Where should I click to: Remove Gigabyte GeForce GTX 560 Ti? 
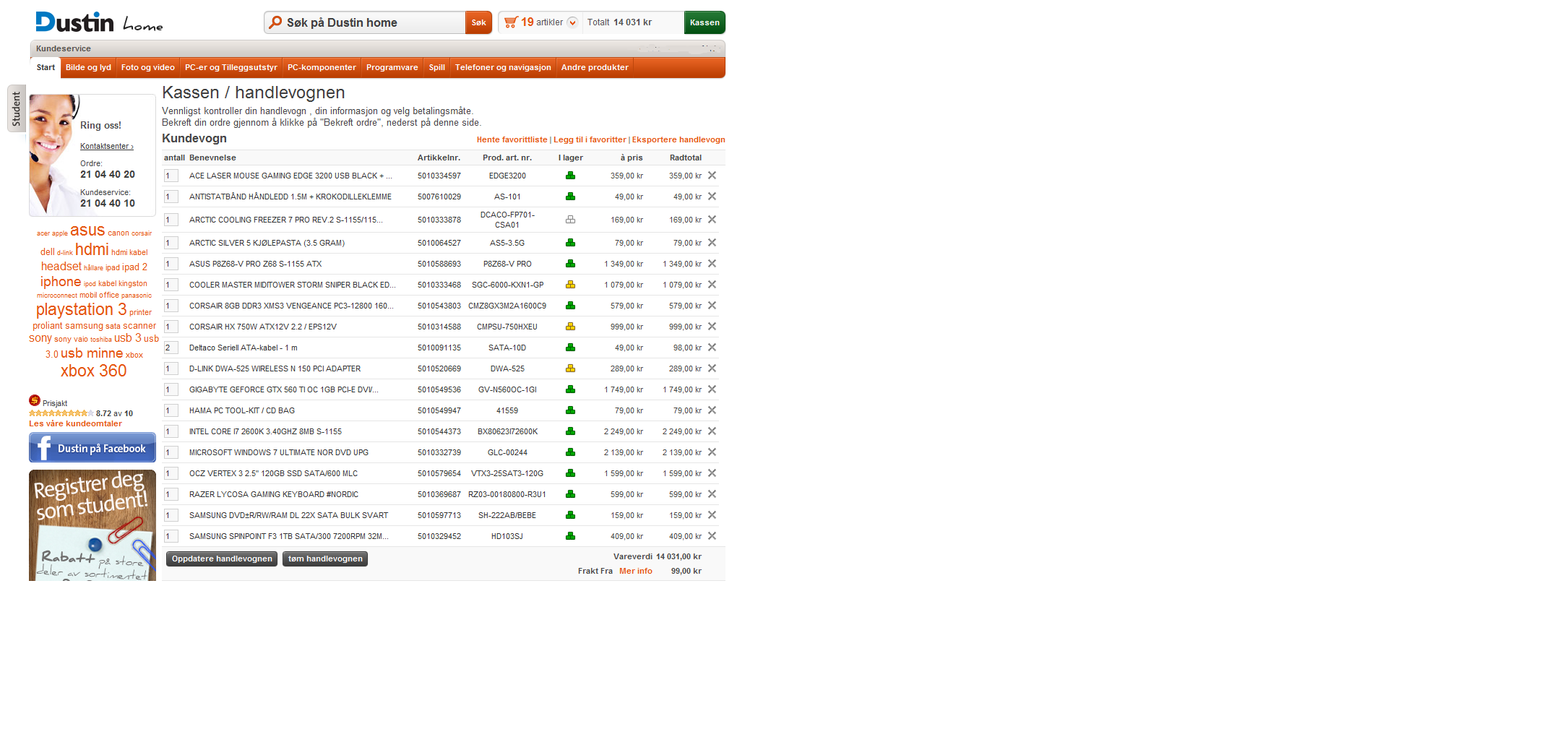pyautogui.click(x=712, y=389)
